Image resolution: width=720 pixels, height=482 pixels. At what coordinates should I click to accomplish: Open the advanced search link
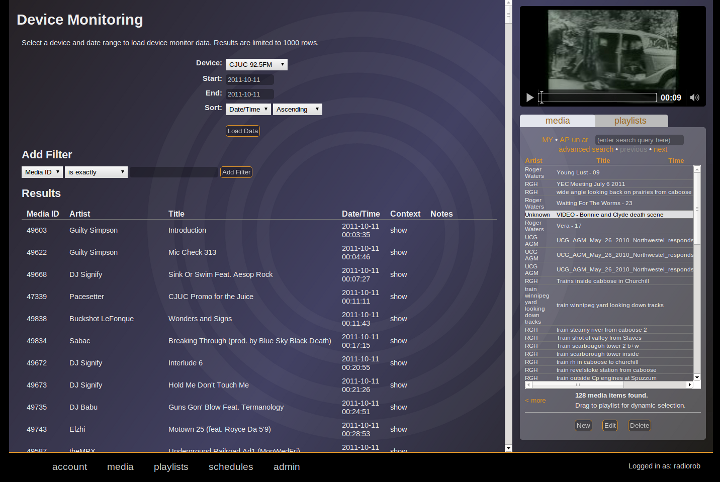tap(586, 150)
